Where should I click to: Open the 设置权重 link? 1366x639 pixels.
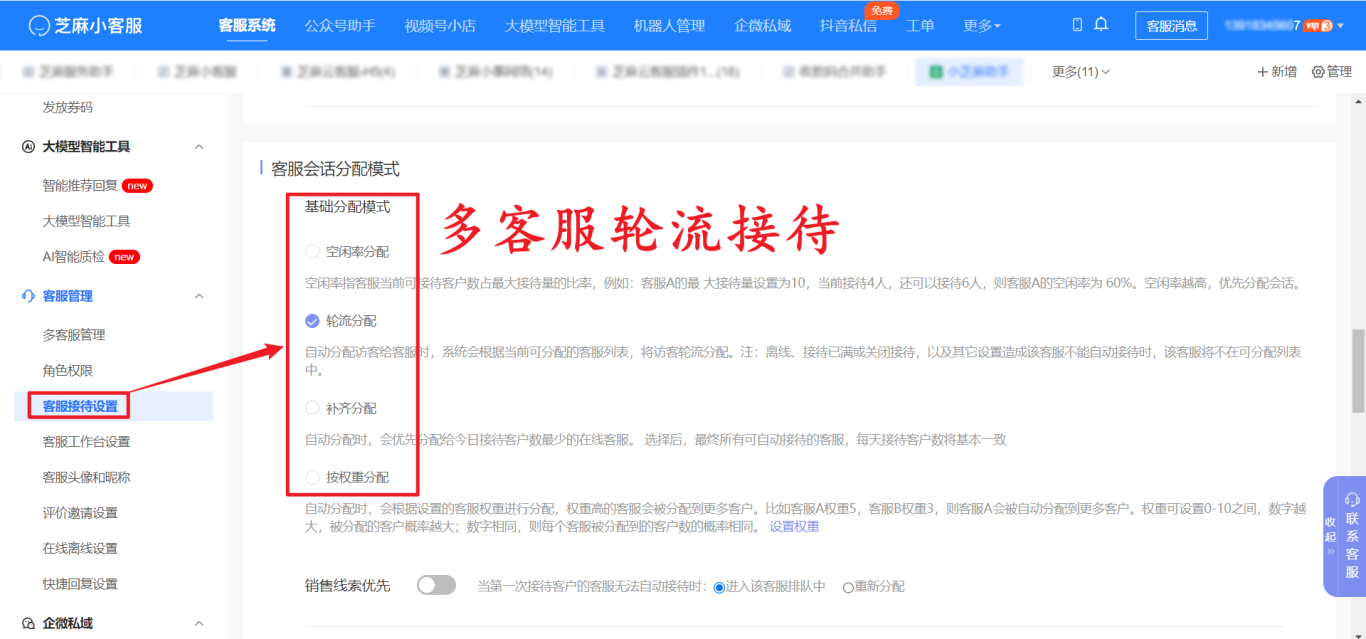coord(796,526)
